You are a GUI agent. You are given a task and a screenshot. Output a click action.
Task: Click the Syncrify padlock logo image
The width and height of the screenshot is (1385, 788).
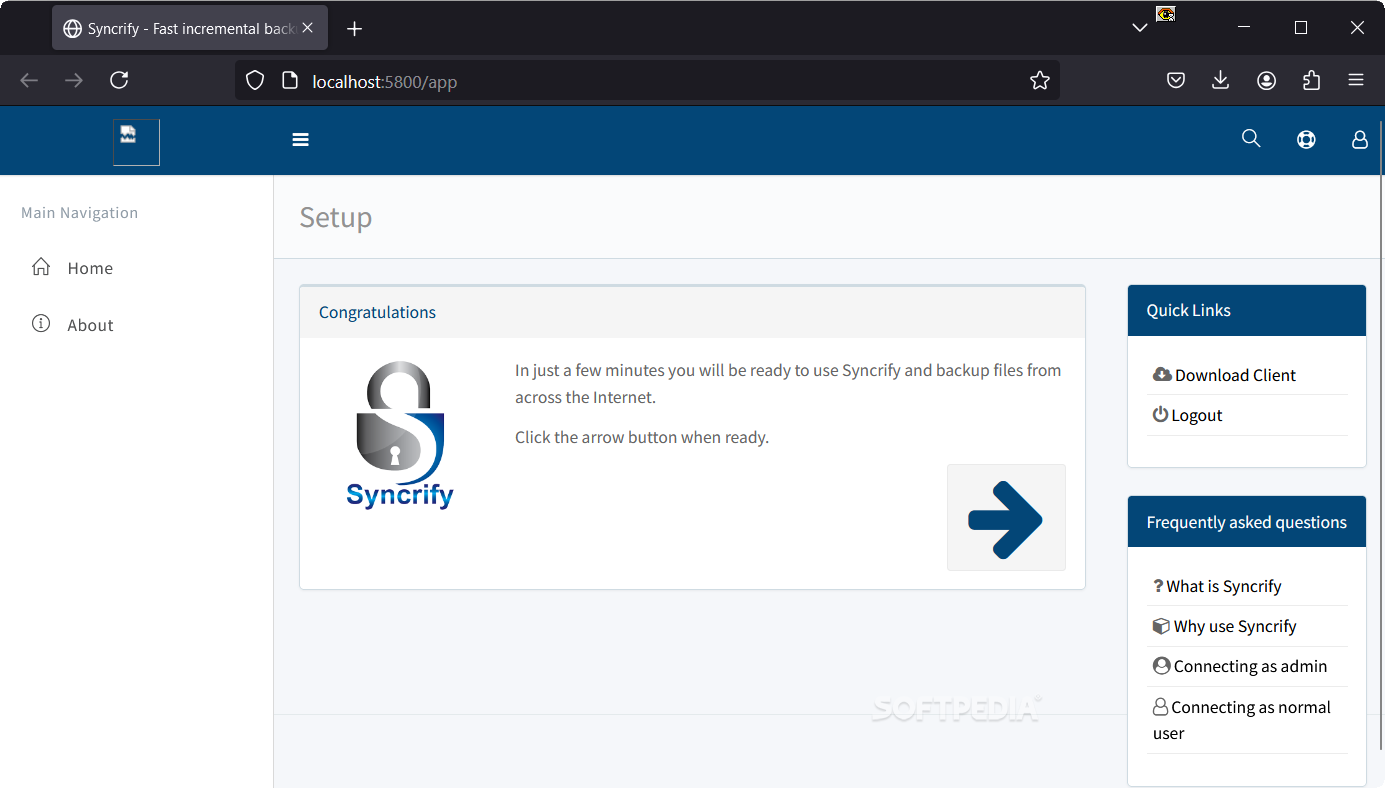(400, 435)
